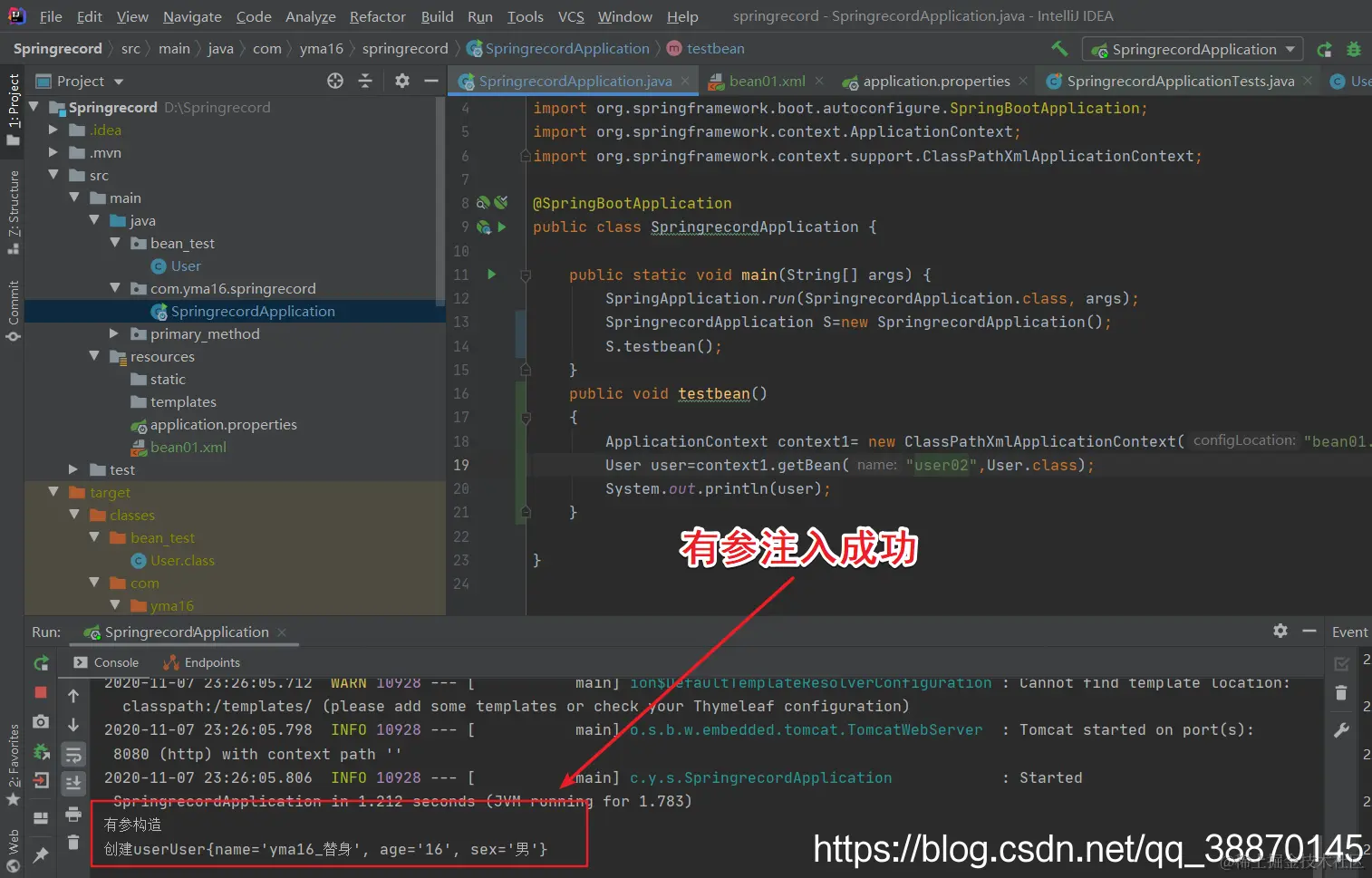The image size is (1372, 878).
Task: Toggle the Commit tool window button
Action: click(13, 311)
